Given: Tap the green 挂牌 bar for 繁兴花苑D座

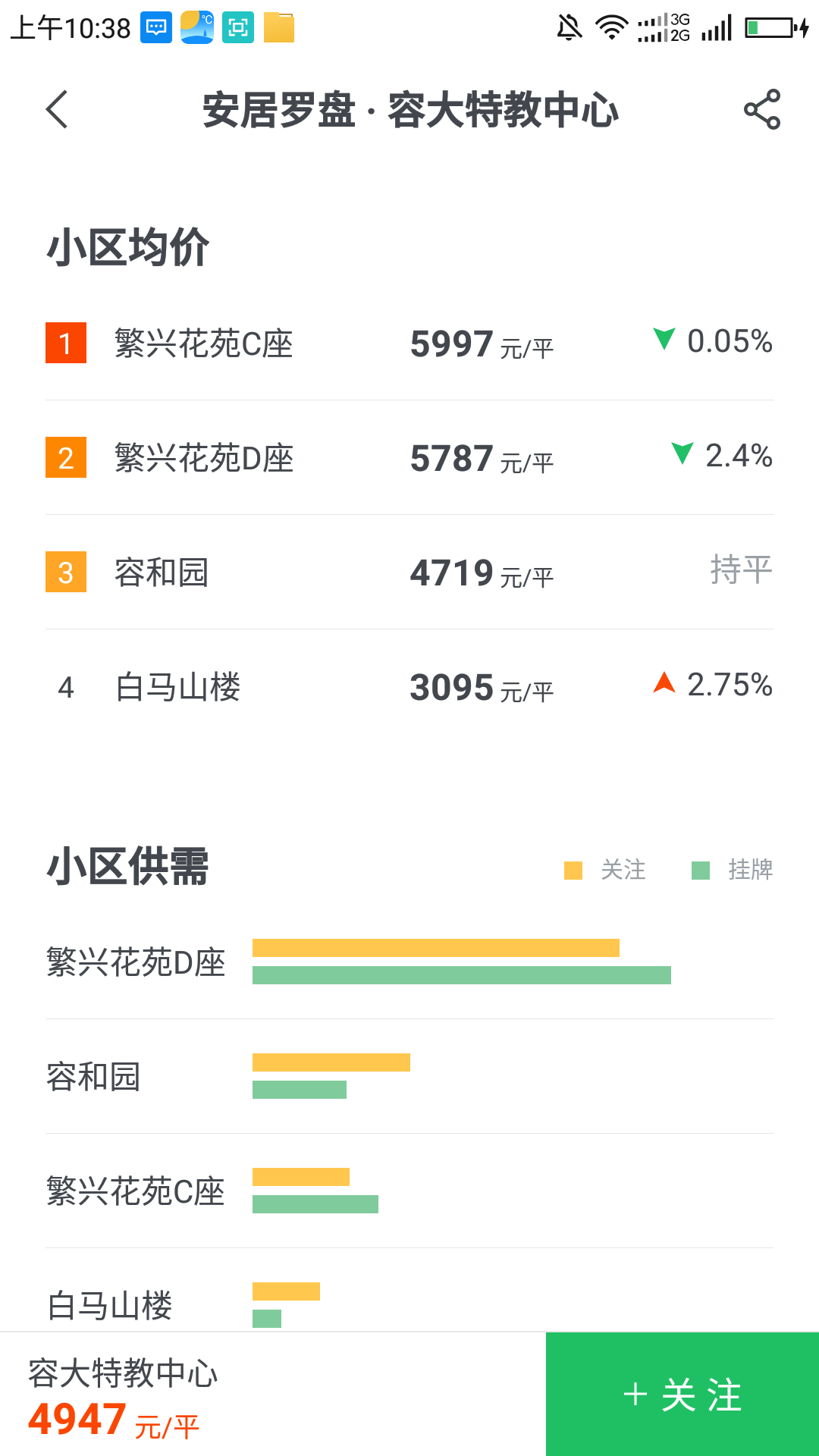Looking at the screenshot, I should pyautogui.click(x=461, y=975).
